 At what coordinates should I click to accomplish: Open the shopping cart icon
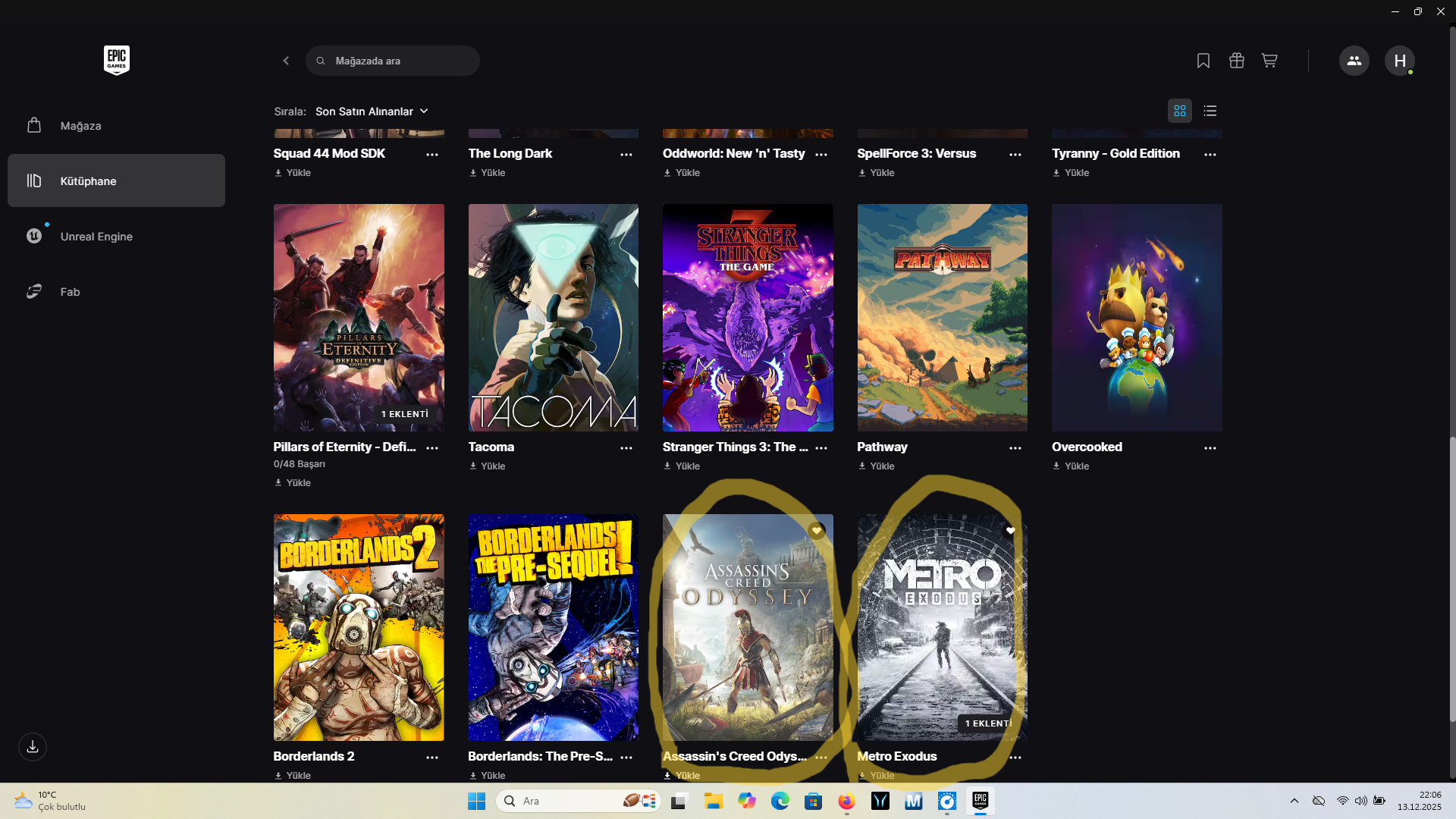(x=1269, y=61)
